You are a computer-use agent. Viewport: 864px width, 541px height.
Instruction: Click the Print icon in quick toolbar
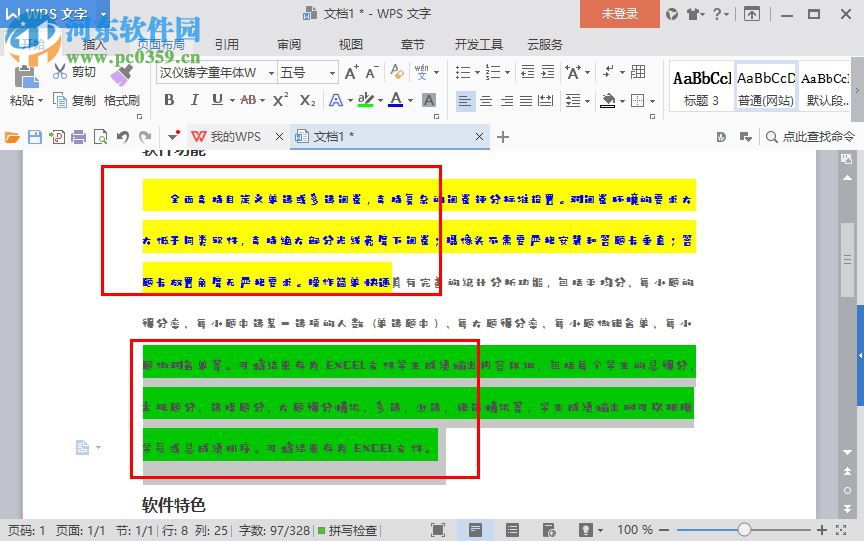(79, 137)
